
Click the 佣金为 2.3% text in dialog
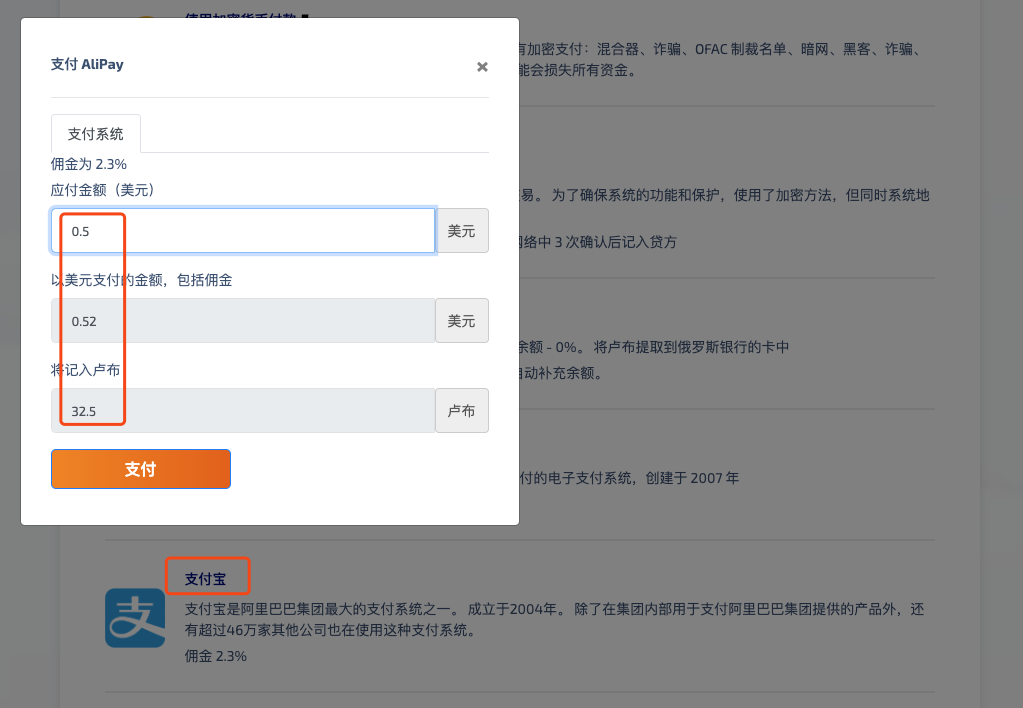coord(89,164)
